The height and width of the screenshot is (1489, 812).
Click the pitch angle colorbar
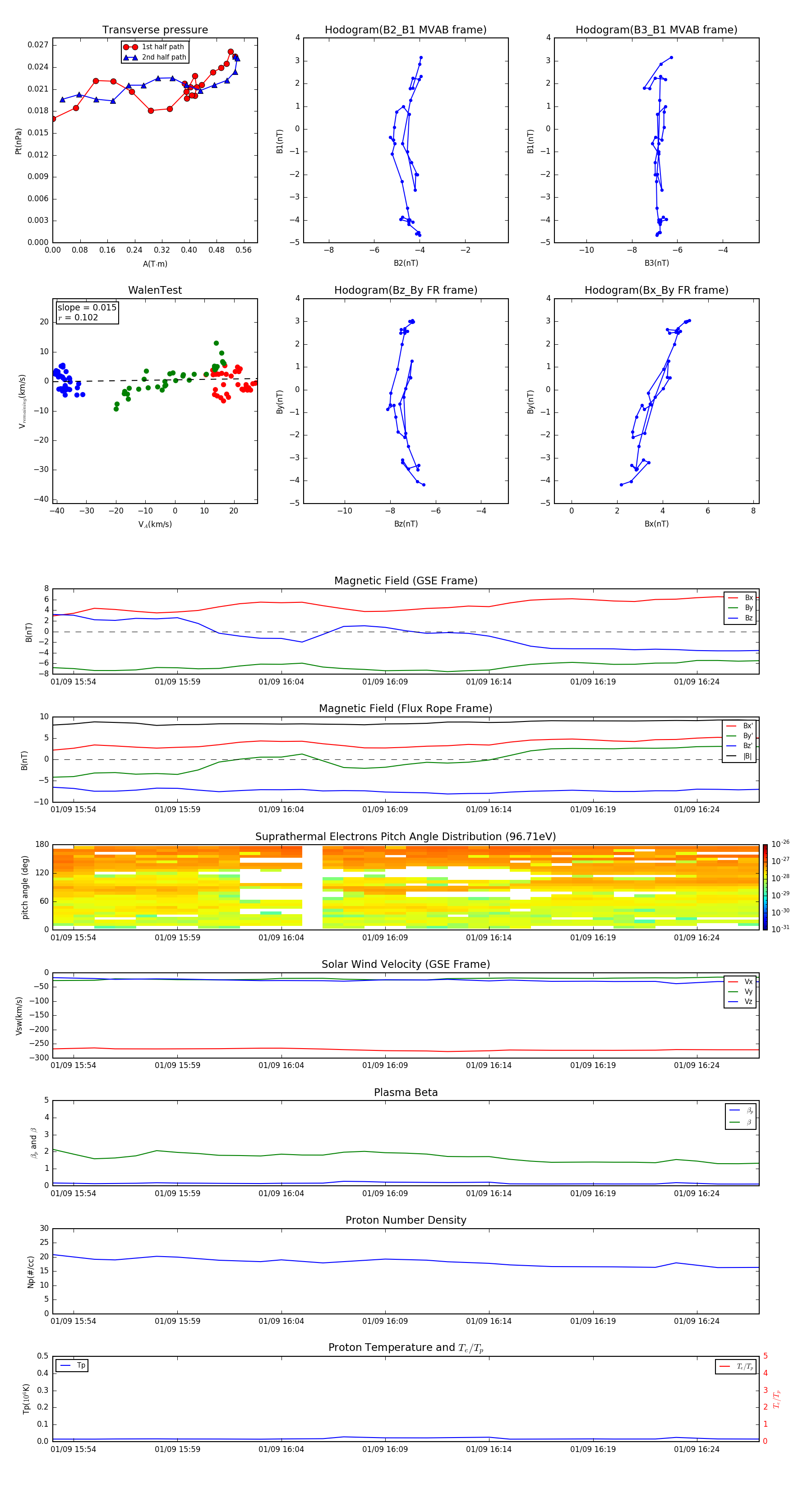(765, 887)
